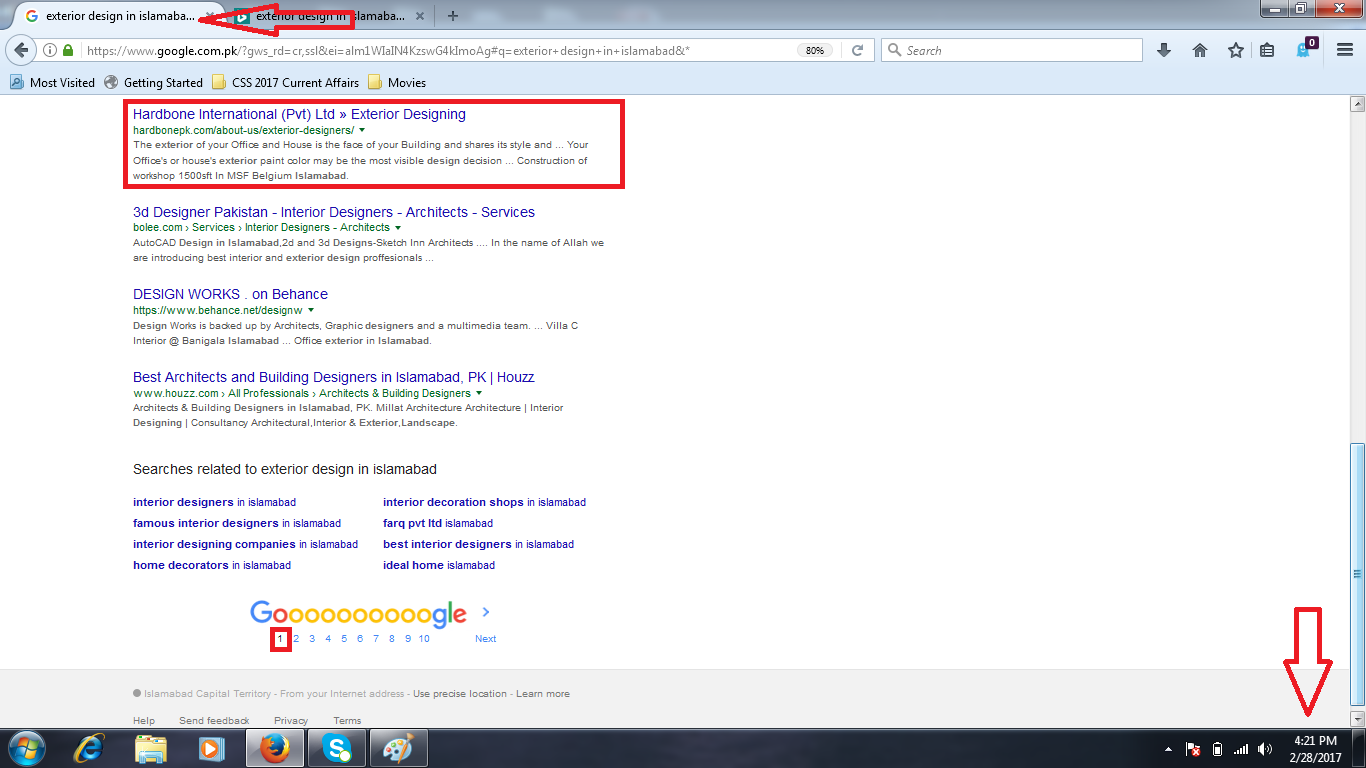This screenshot has height=768, width=1366.
Task: Search related 'interior decoration shops in islamabad'
Action: (484, 502)
